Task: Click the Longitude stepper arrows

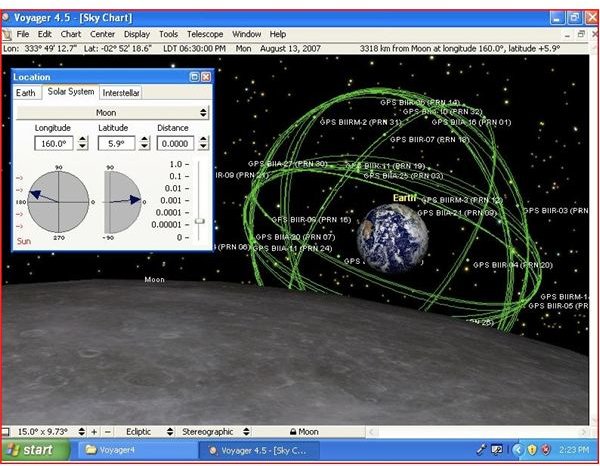Action: pyautogui.click(x=83, y=143)
